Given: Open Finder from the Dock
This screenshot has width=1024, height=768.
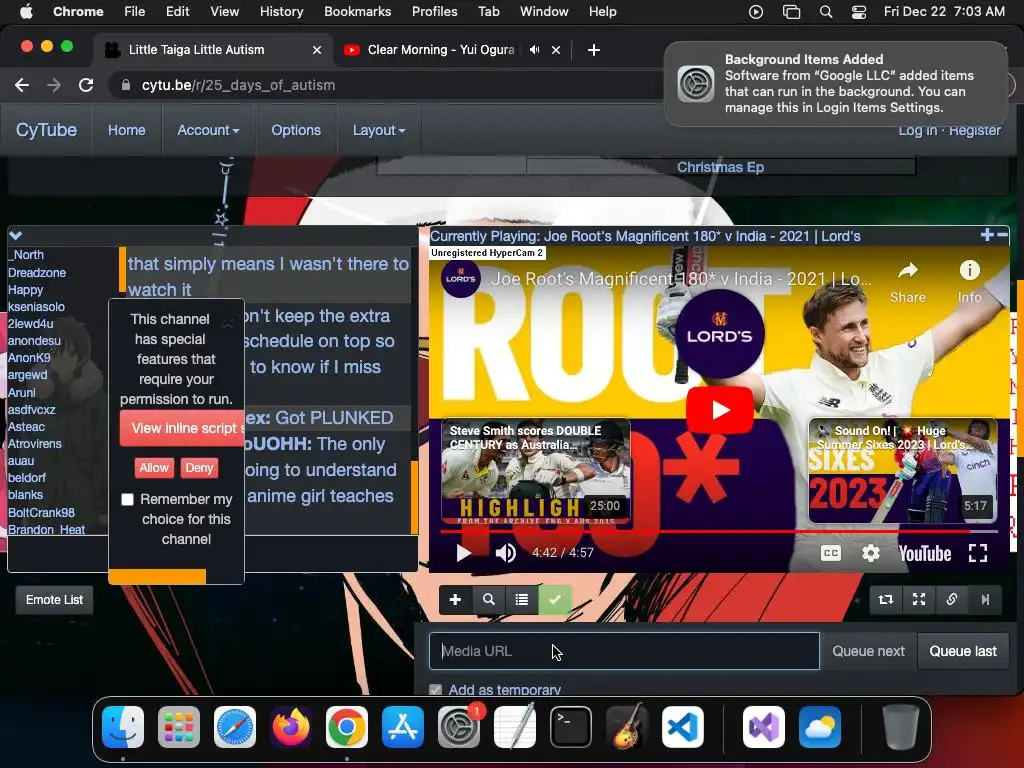Looking at the screenshot, I should click(123, 727).
